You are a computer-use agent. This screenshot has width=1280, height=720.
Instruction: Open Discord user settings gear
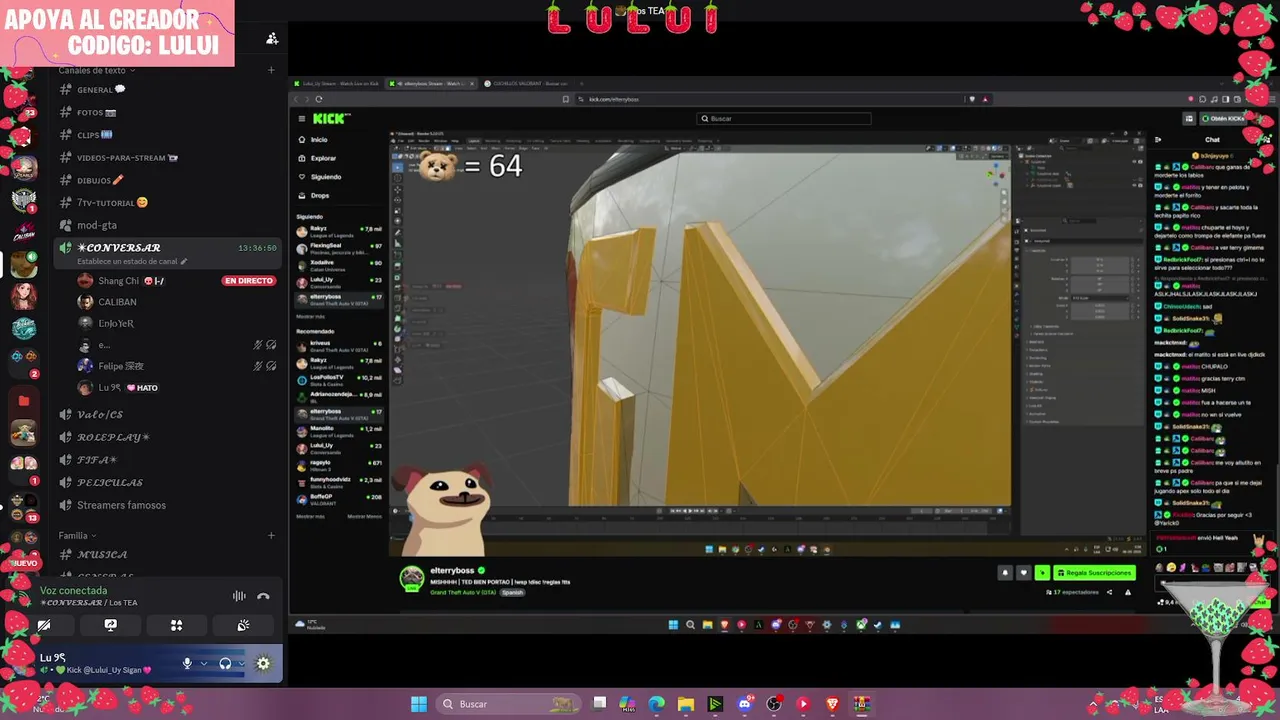click(263, 663)
